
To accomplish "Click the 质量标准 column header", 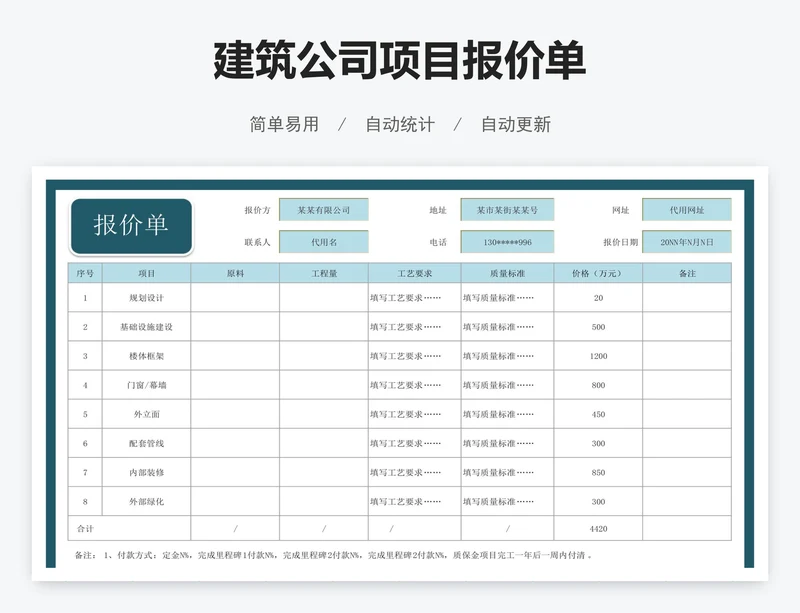I will [x=508, y=273].
